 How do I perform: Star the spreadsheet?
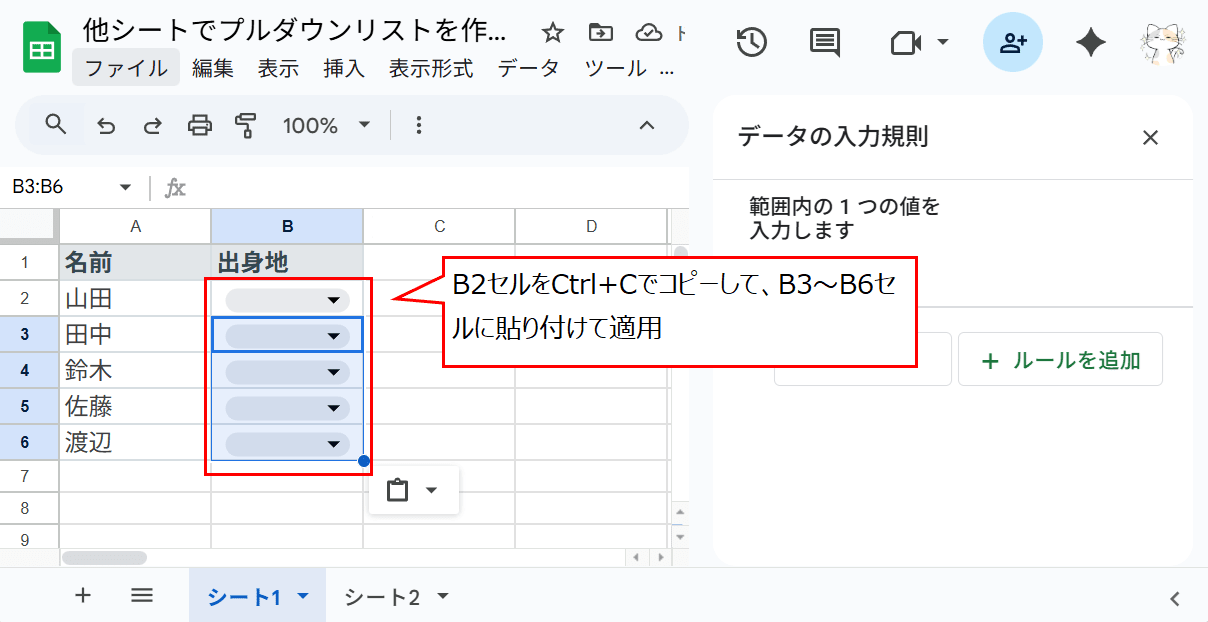[x=552, y=33]
